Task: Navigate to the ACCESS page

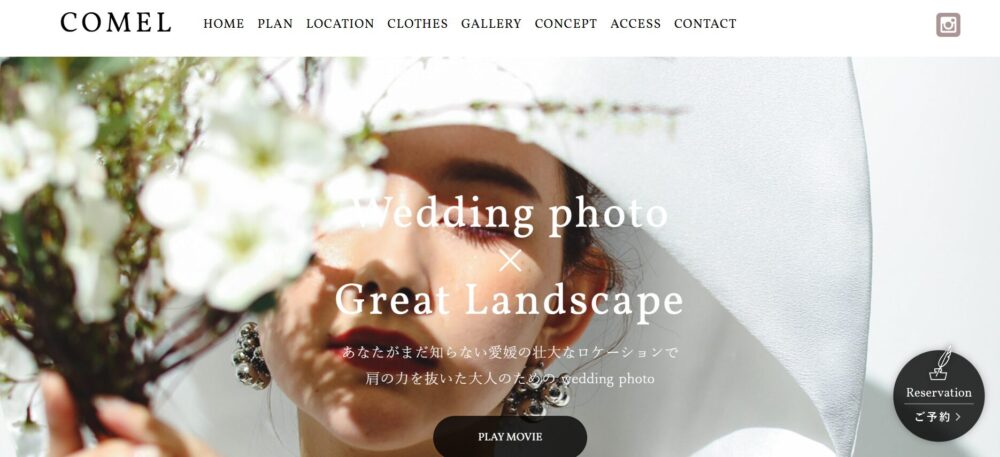Action: [x=635, y=24]
